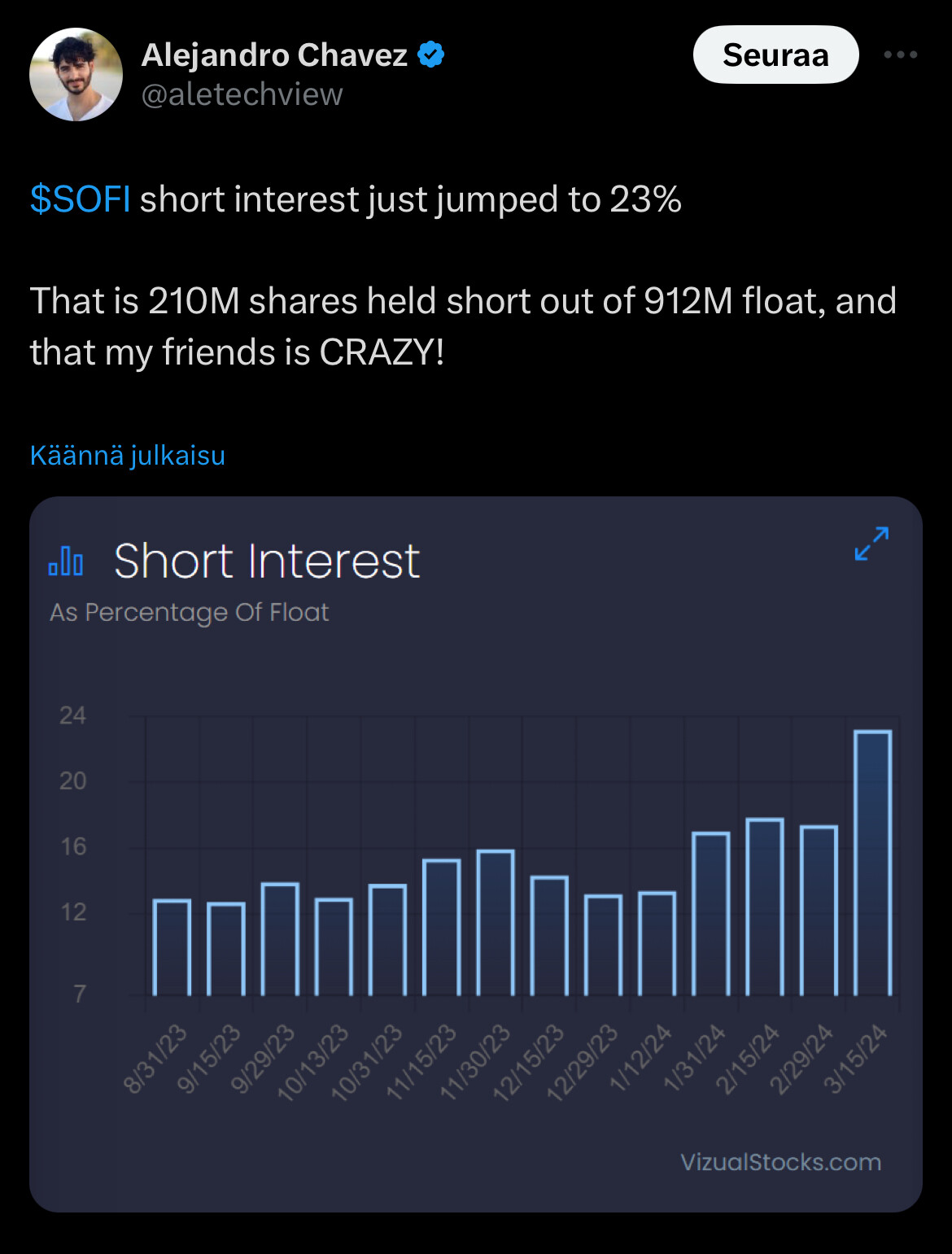
Task: Open the $SOFI cashtag link
Action: [x=80, y=199]
